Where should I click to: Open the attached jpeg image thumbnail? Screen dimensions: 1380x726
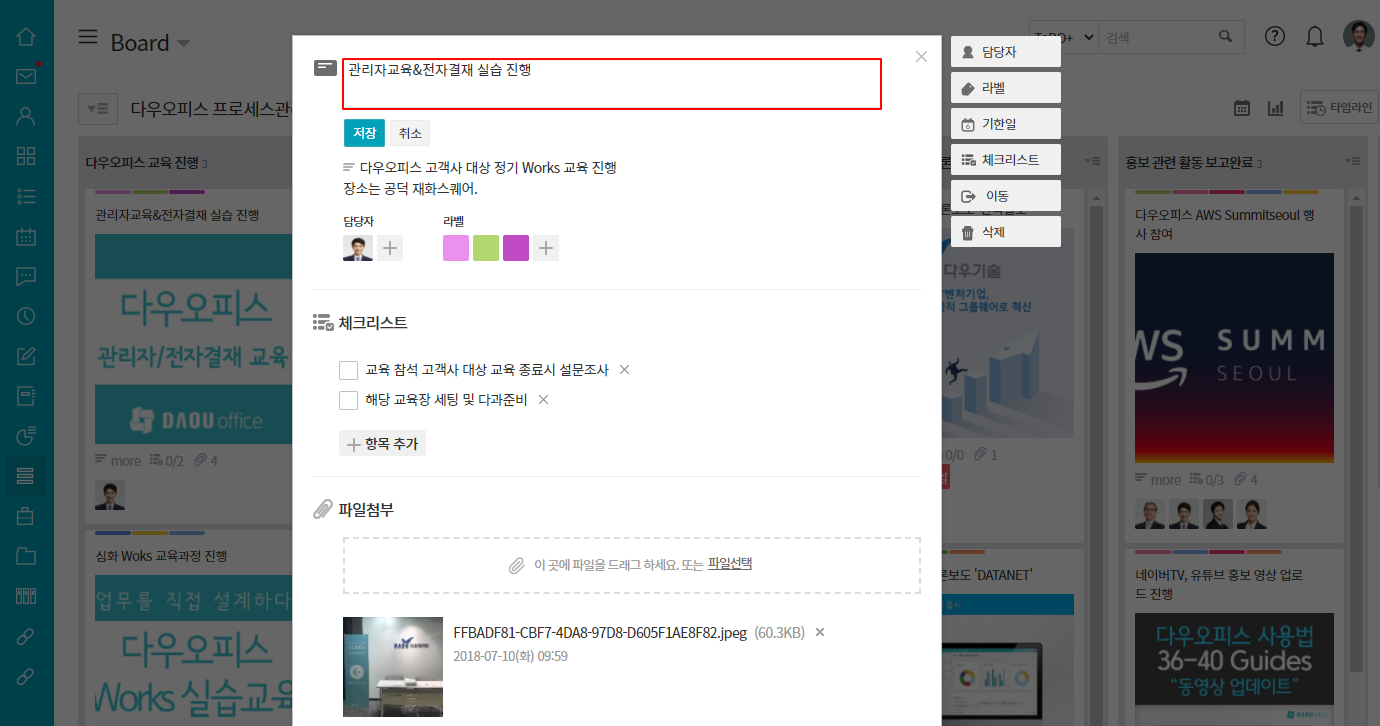click(x=393, y=666)
